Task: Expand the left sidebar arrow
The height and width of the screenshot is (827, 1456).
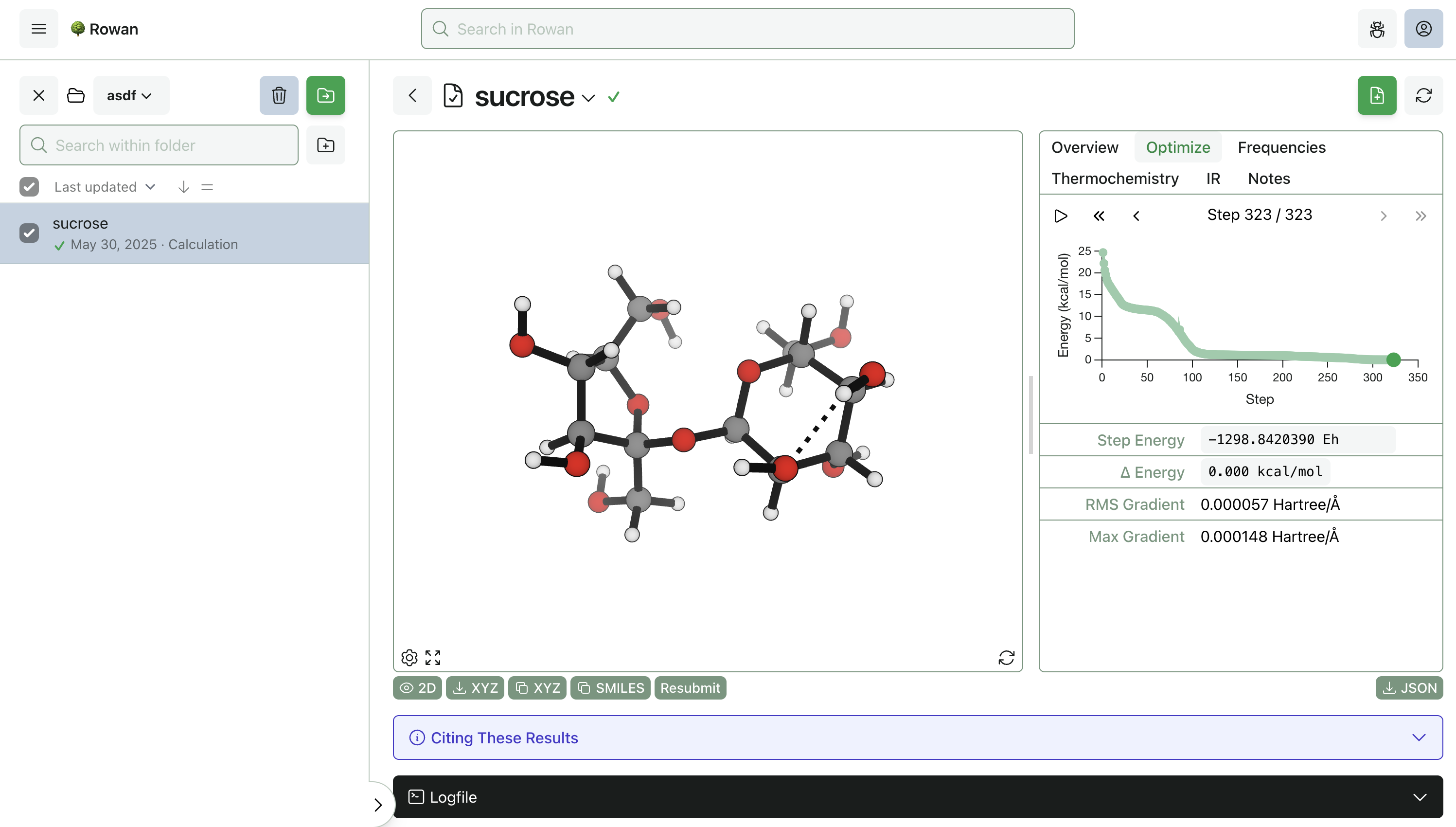Action: 378,806
